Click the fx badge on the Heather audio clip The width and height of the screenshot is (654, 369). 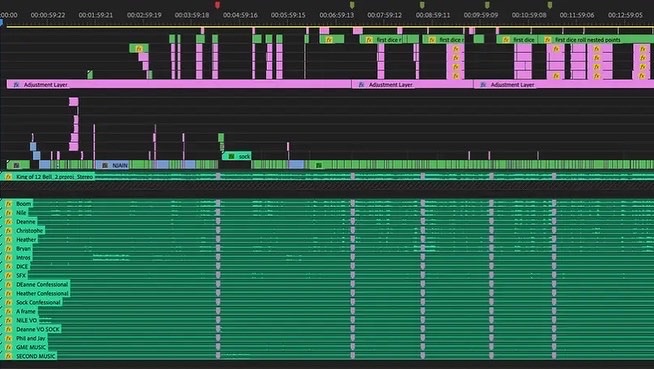[9, 240]
